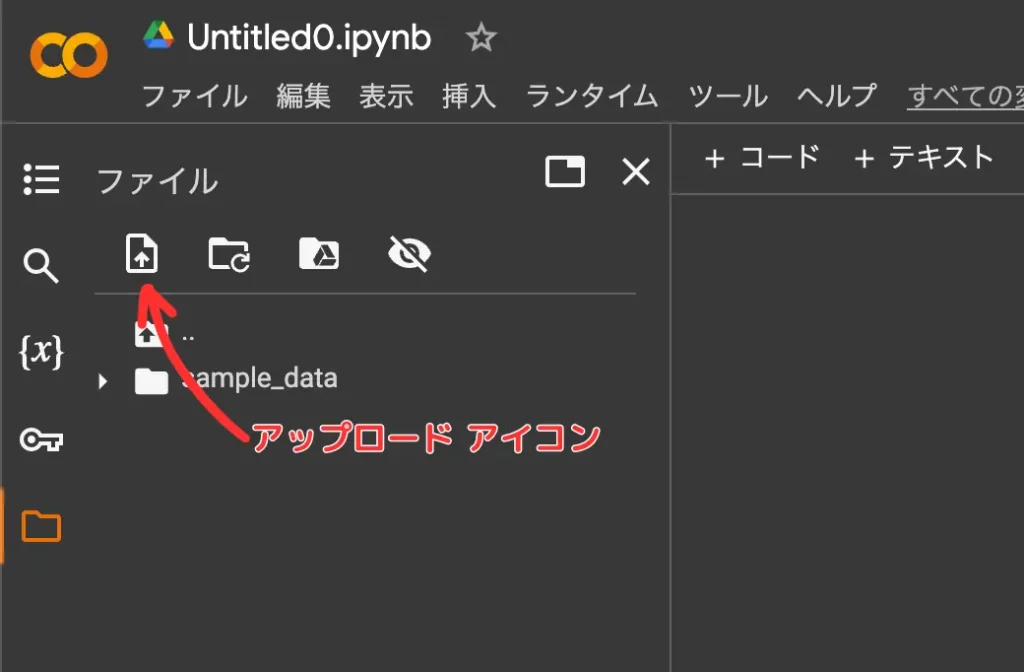This screenshot has width=1024, height=672.
Task: Click the orange Files folder sidebar icon
Action: point(41,526)
